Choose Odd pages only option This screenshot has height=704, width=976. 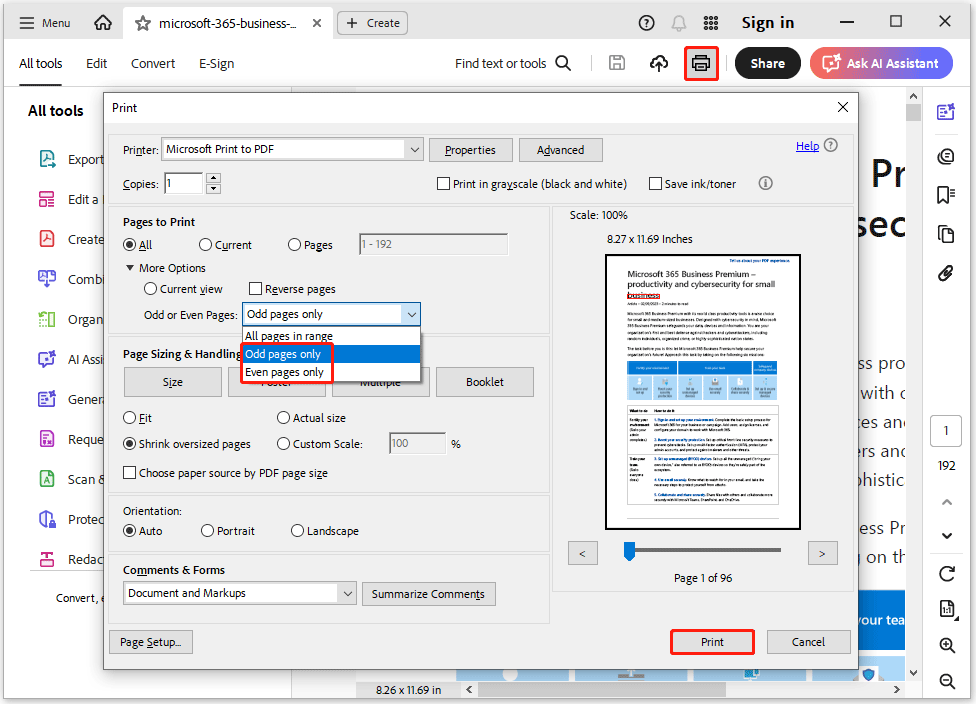point(331,354)
